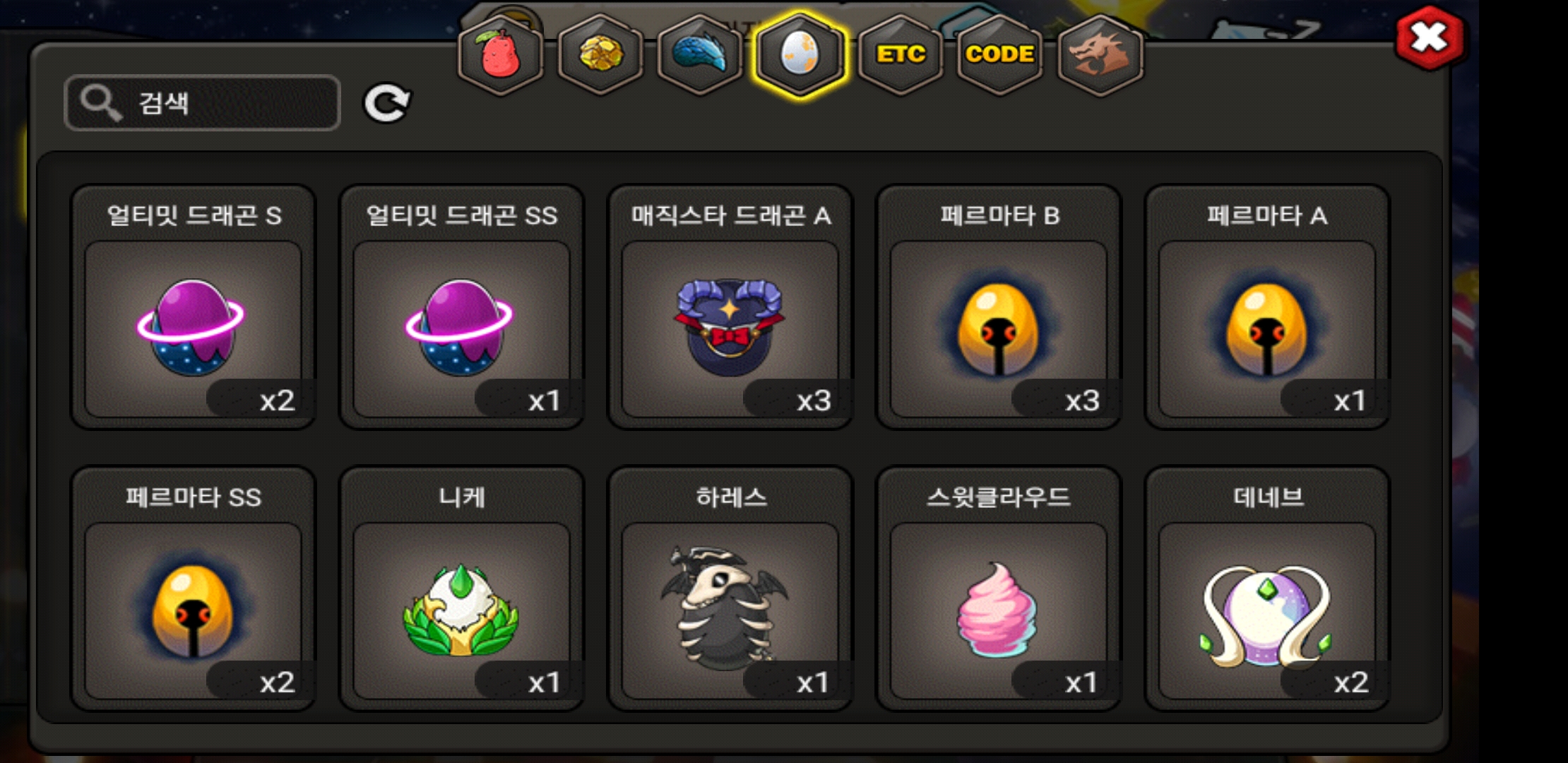
Task: Pick the 하레스 skeleton egg
Action: [x=730, y=588]
